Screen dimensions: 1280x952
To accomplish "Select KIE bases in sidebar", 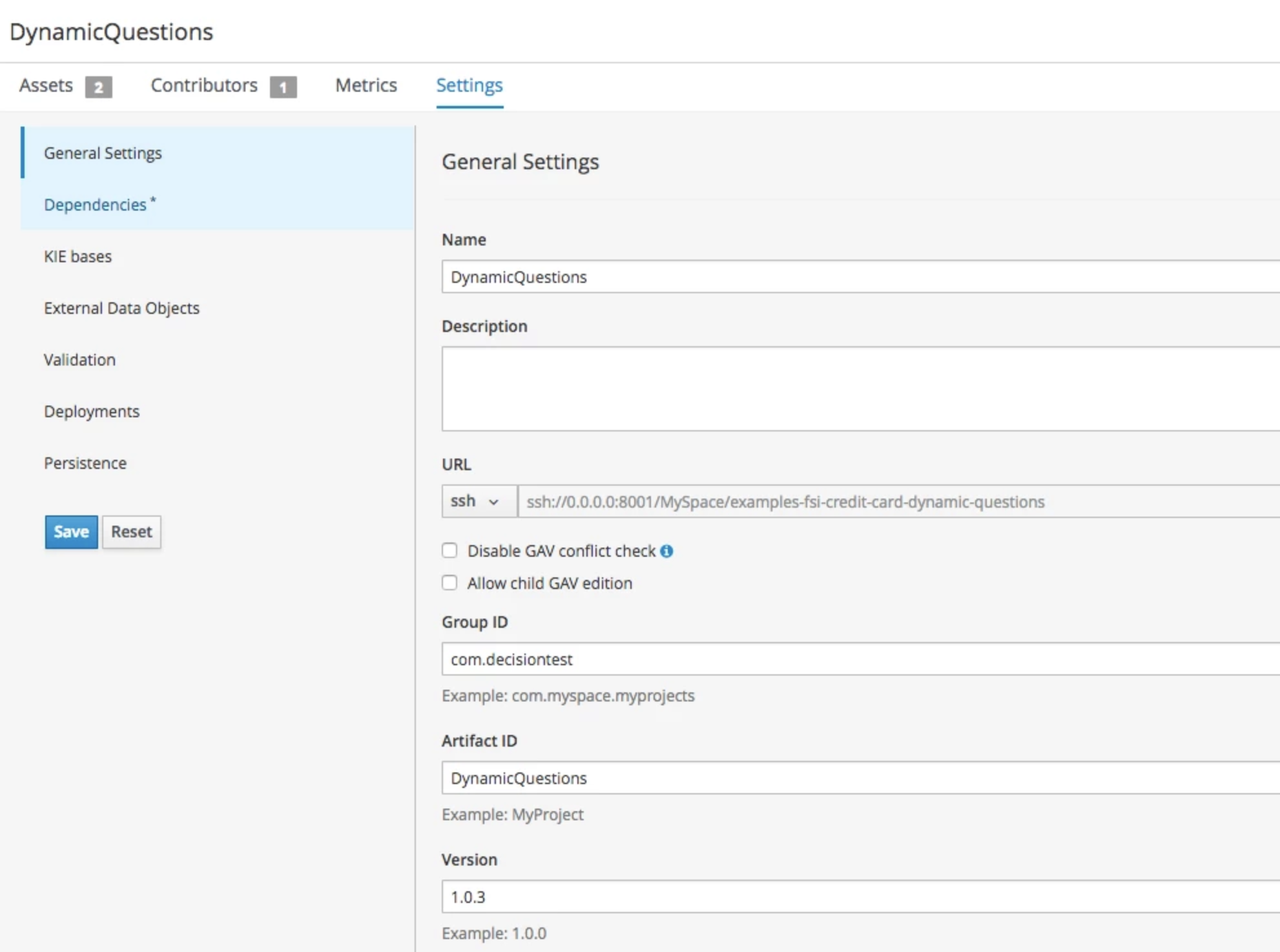I will coord(77,256).
